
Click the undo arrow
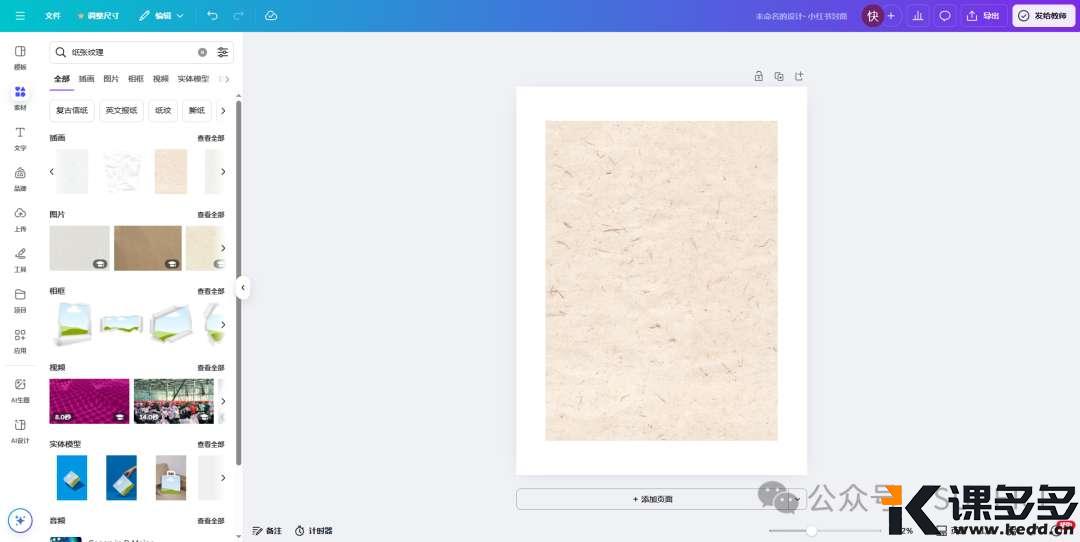(x=212, y=16)
